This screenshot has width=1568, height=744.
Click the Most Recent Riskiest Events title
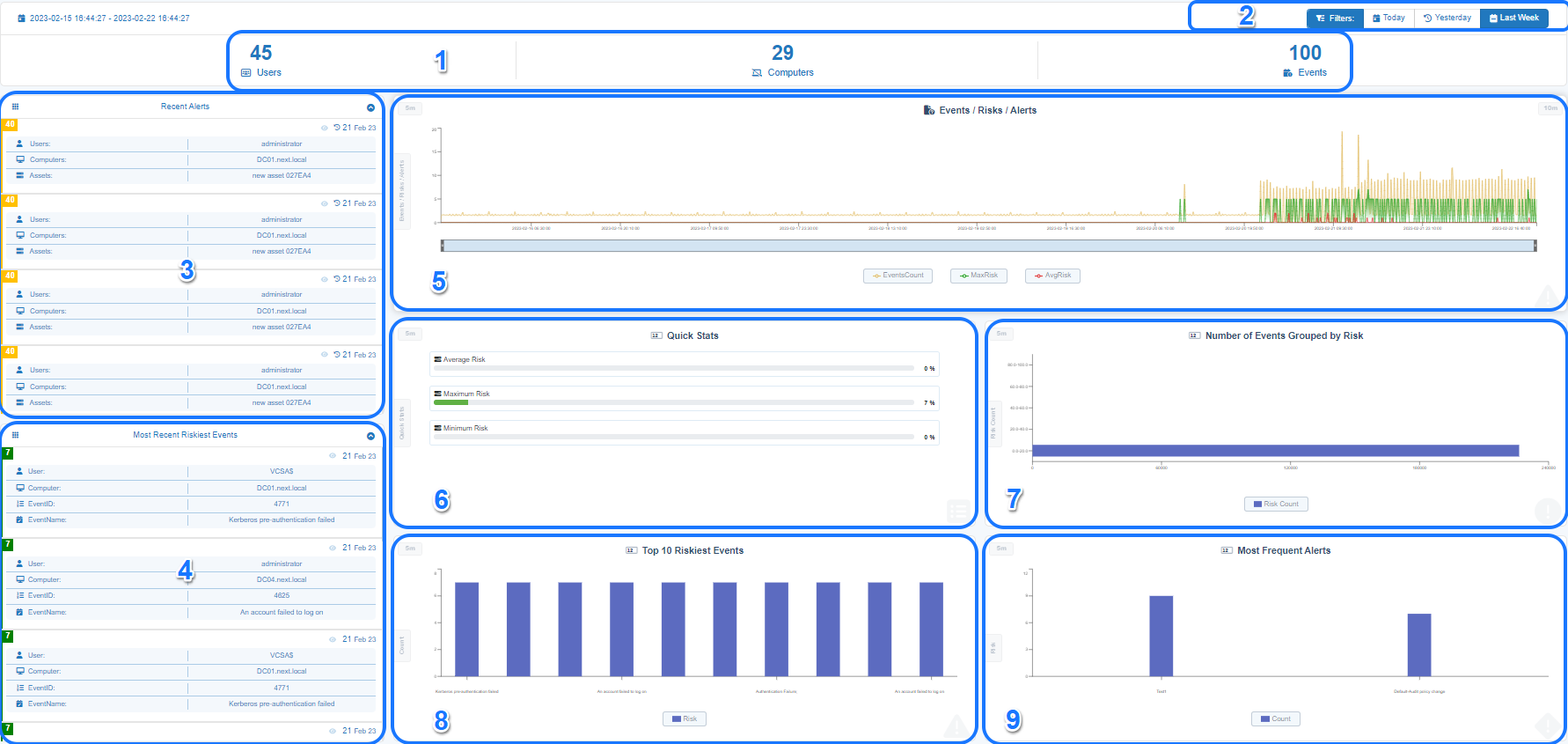click(x=185, y=435)
